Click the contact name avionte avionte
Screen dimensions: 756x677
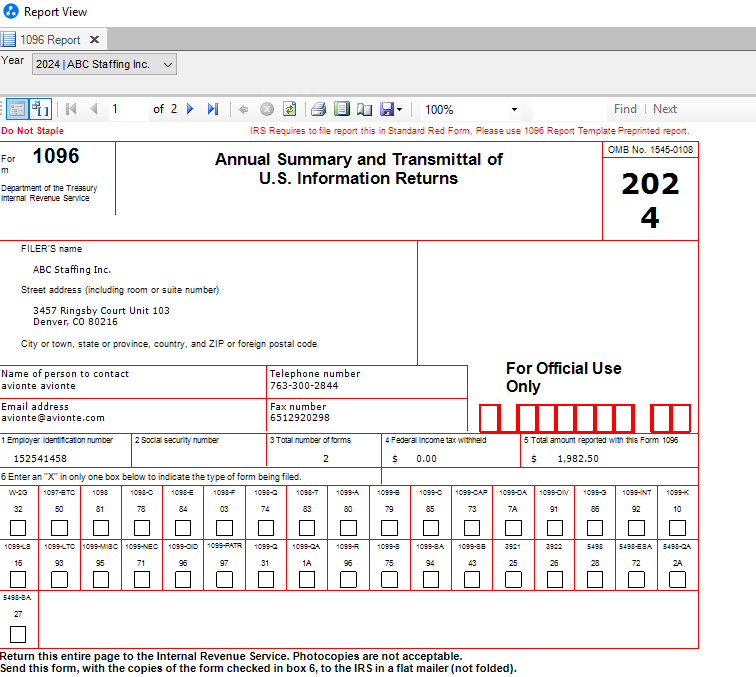tap(39, 386)
